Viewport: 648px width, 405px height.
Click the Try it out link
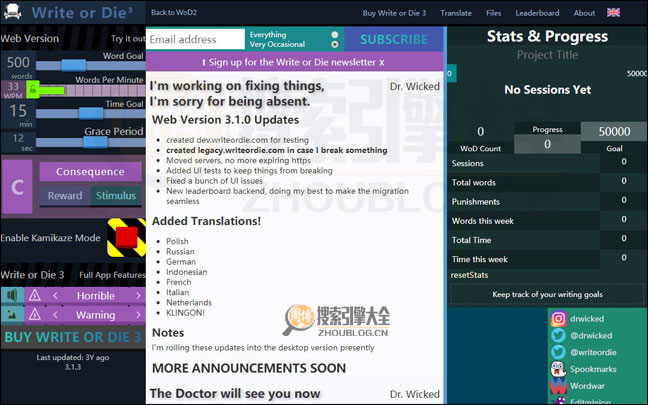point(128,38)
